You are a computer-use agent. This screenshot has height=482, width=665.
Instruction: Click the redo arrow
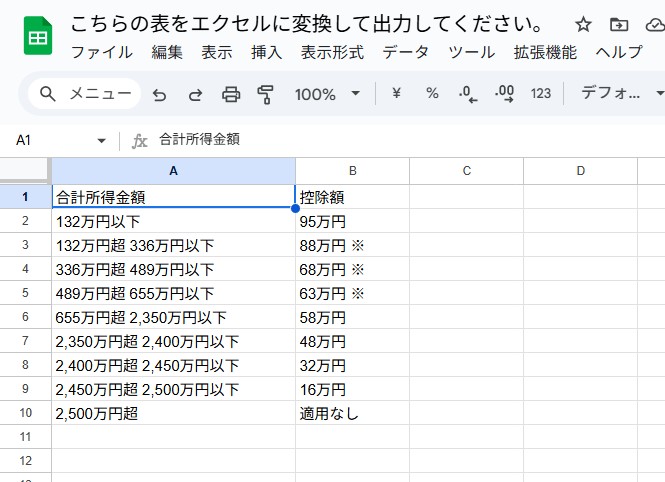[x=195, y=94]
